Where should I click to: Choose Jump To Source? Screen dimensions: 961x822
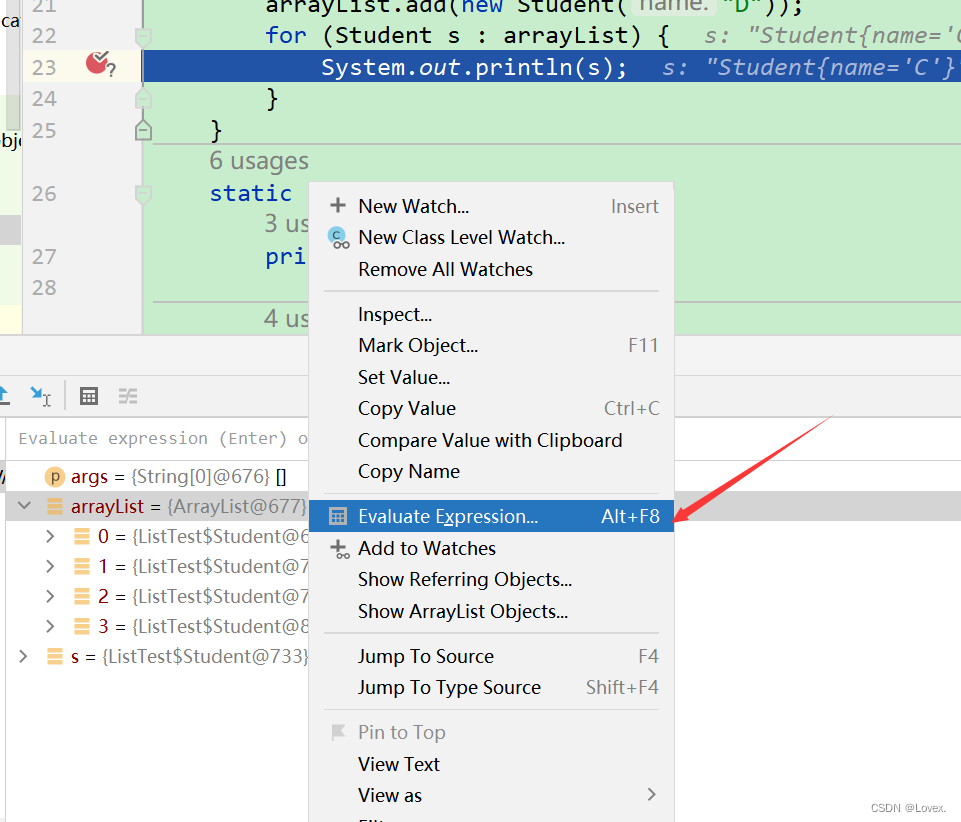[491, 656]
